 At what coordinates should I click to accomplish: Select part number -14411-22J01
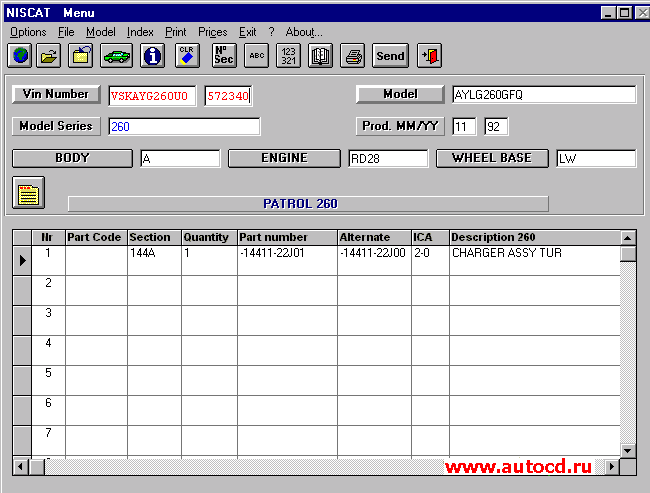[287, 260]
